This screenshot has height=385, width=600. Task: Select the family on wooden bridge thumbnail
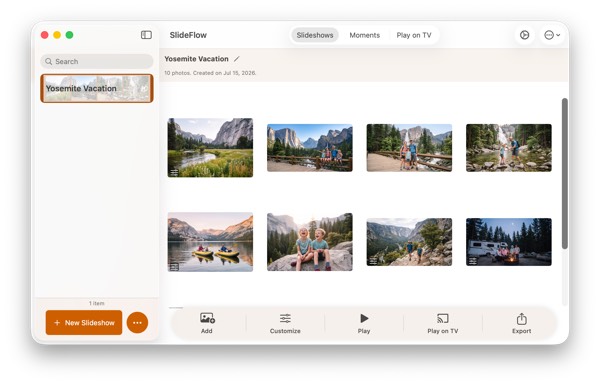(310, 148)
